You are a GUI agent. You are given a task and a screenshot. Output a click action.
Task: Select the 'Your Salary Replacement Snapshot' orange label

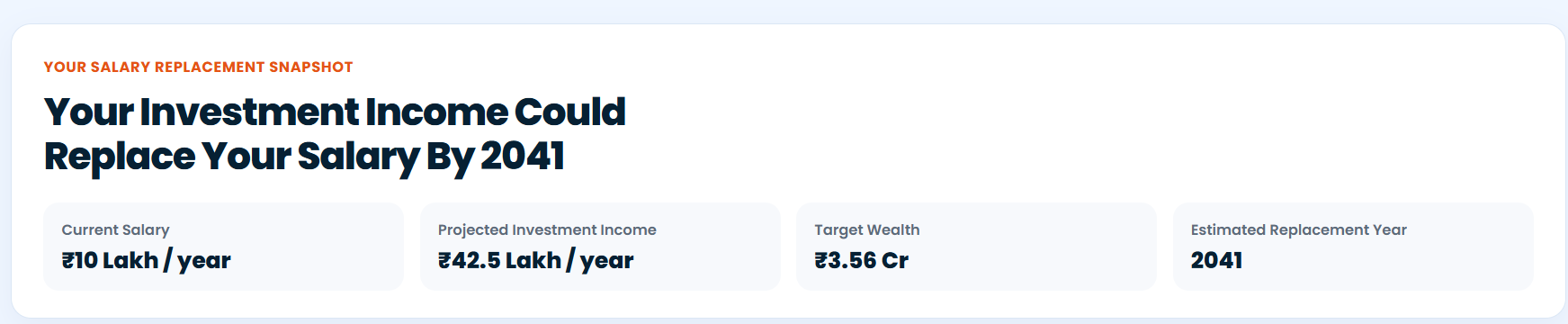pyautogui.click(x=198, y=67)
